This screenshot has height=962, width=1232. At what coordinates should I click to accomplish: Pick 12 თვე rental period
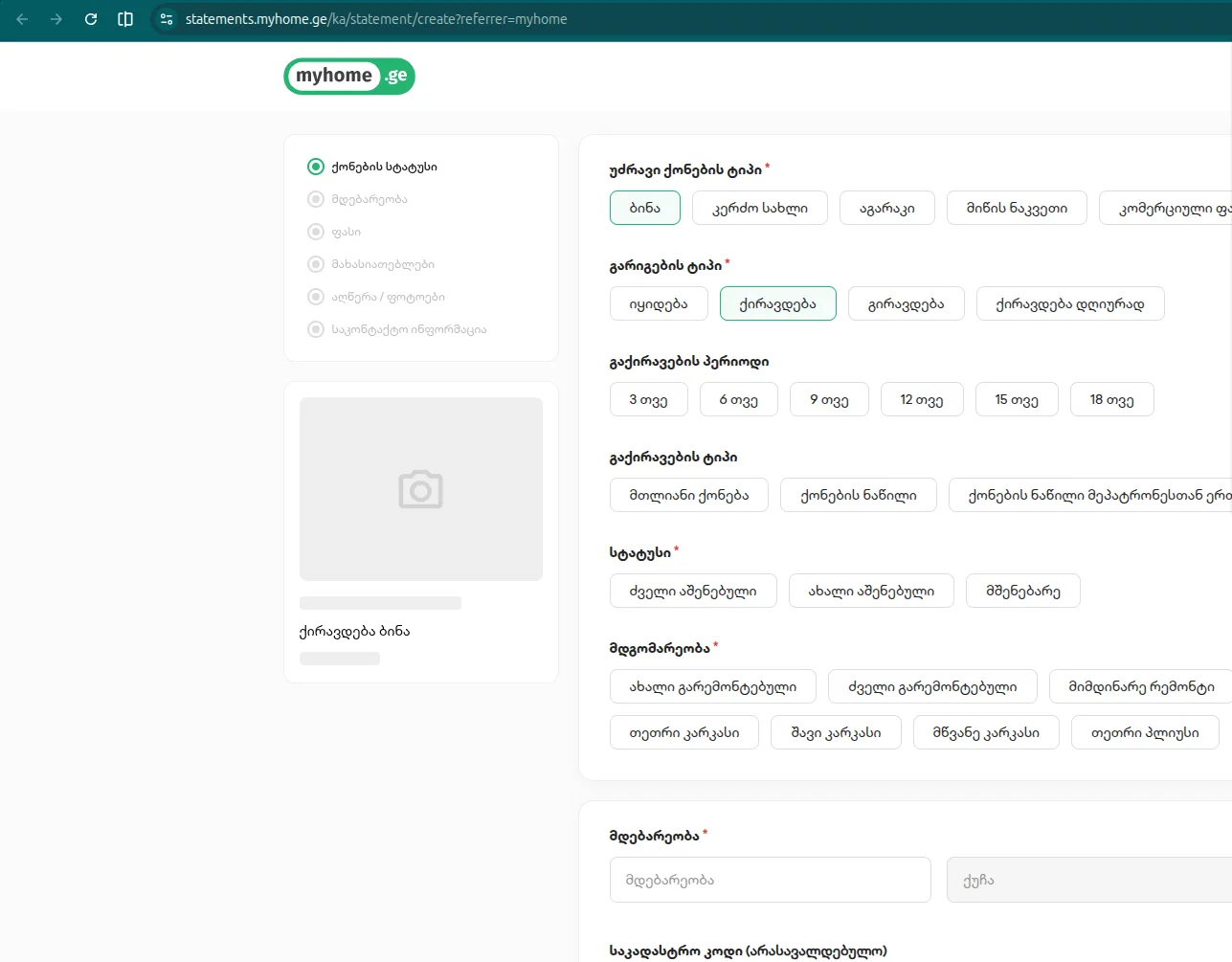pyautogui.click(x=922, y=399)
